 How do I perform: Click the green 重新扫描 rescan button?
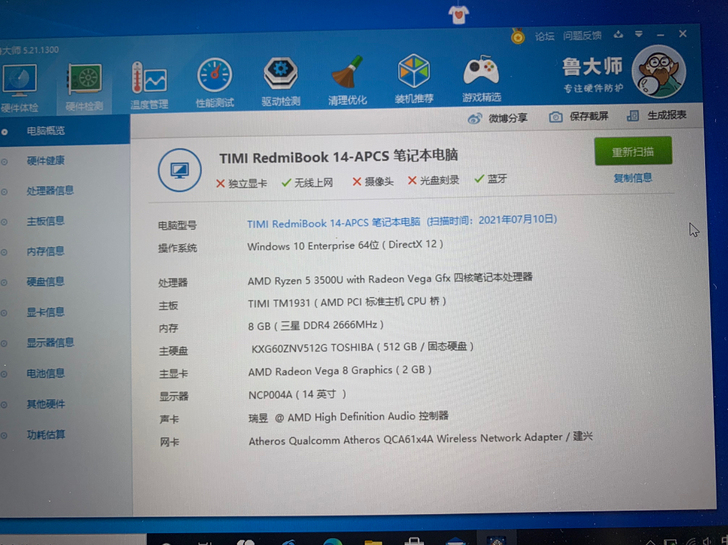tap(633, 151)
